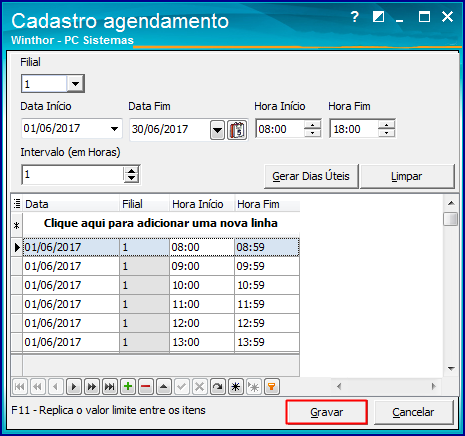Open the grid filter funnel icon
This screenshot has width=465, height=436.
272,387
